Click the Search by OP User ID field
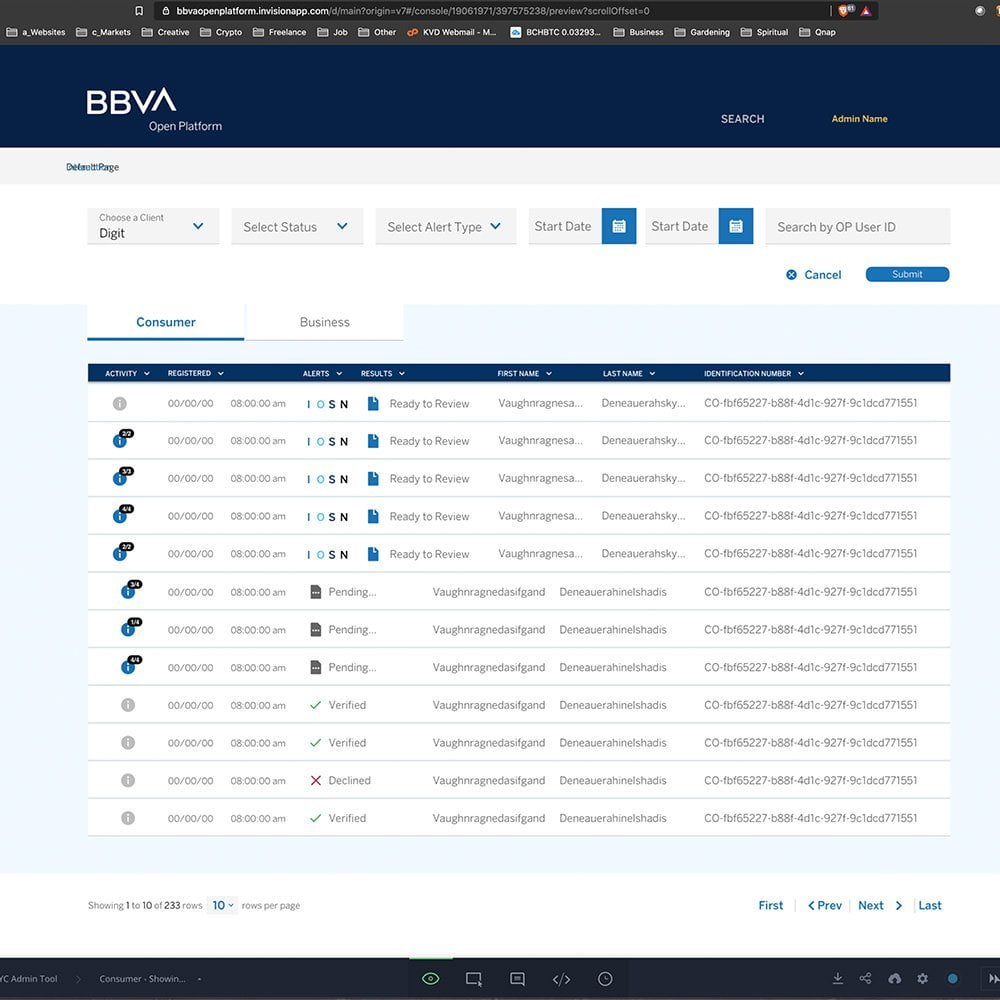This screenshot has width=1000, height=1000. (x=857, y=227)
